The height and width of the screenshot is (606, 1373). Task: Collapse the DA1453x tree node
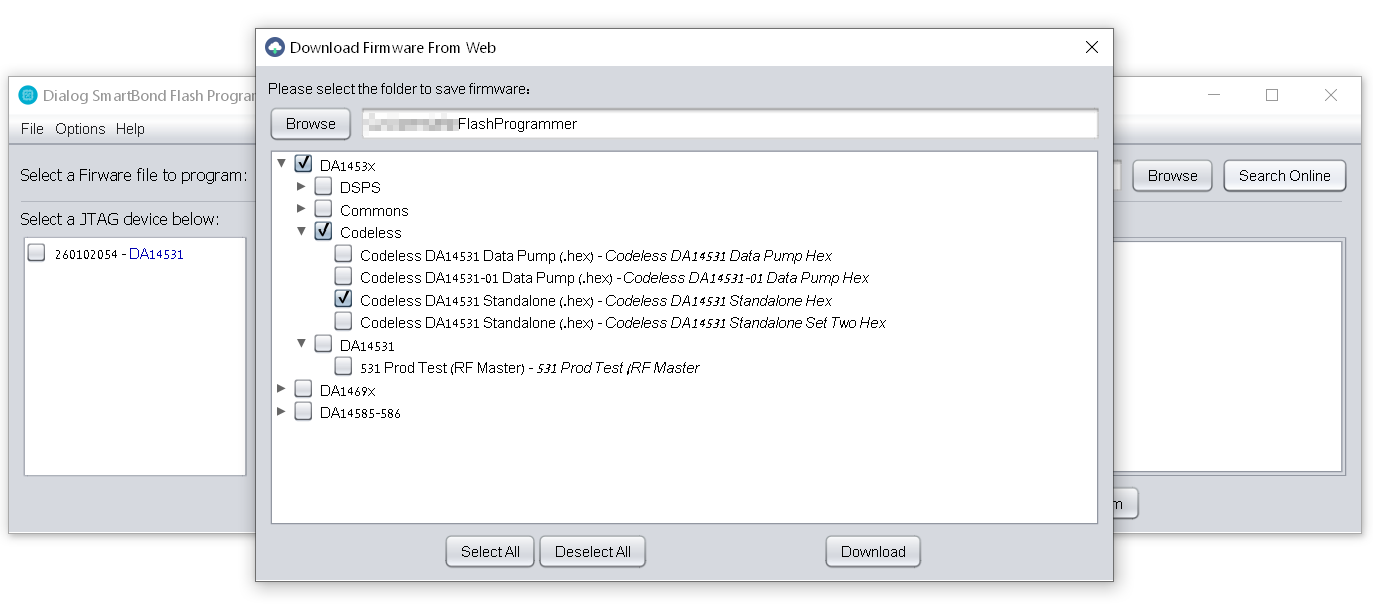click(x=282, y=163)
